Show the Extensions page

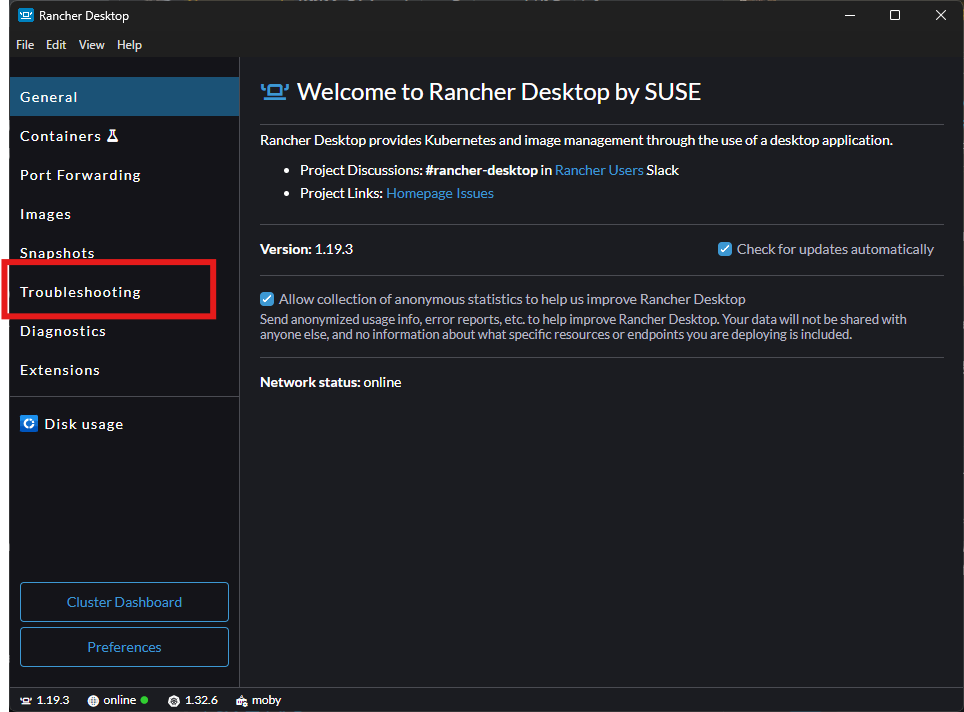tap(124, 370)
